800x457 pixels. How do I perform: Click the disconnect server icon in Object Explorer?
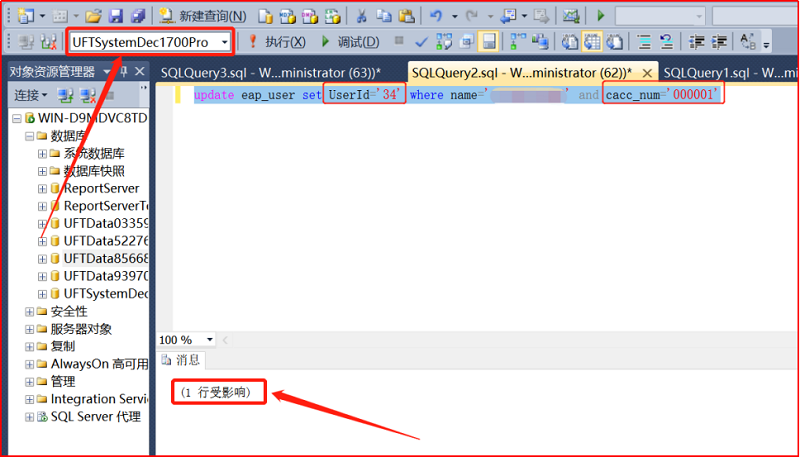coord(88,95)
